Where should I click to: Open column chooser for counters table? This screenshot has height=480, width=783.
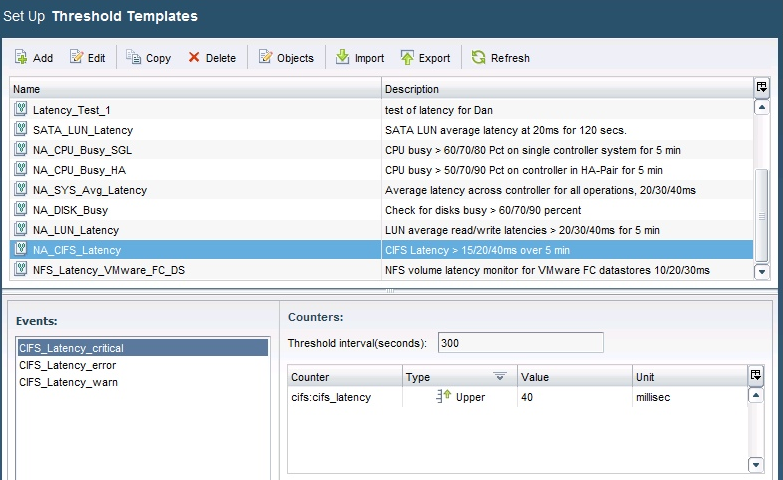tap(756, 376)
